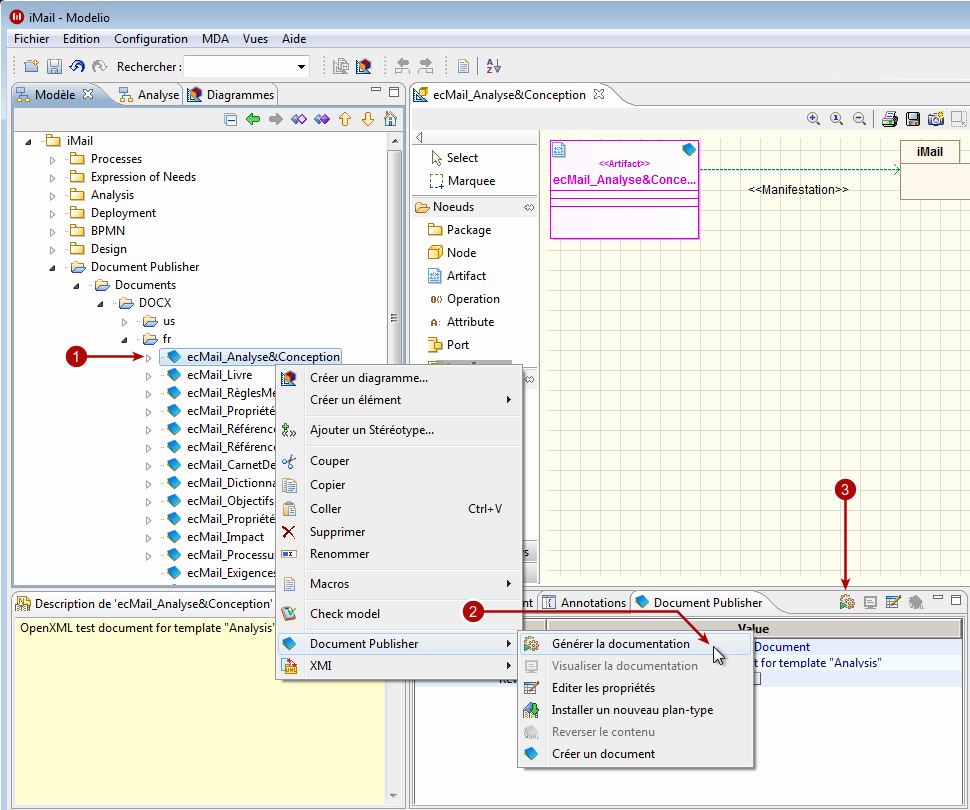Select the ecMail_Analyse&Conce... artifact in diagram
The image size is (970, 810).
point(624,189)
